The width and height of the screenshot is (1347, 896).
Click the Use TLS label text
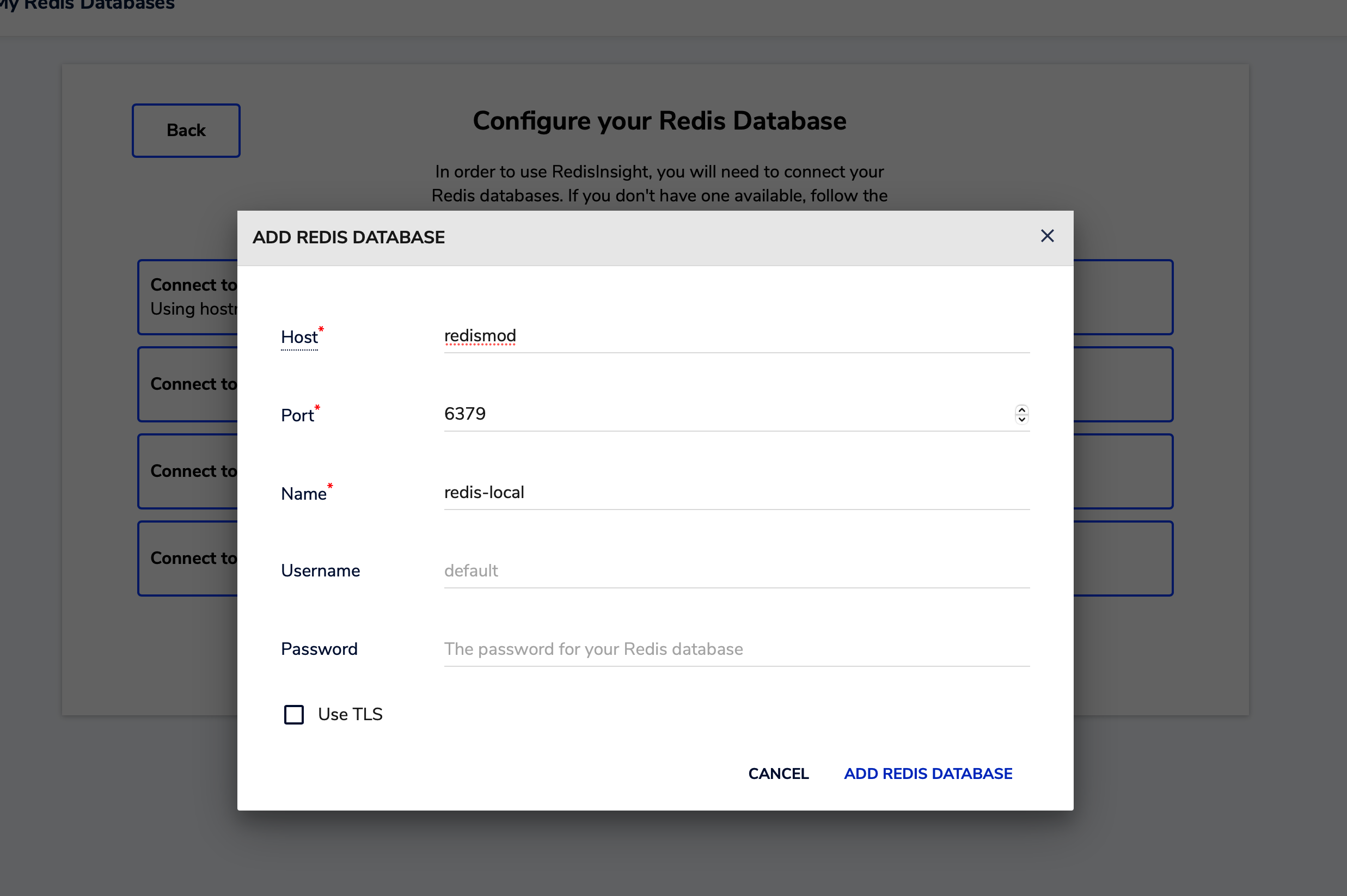pyautogui.click(x=350, y=714)
